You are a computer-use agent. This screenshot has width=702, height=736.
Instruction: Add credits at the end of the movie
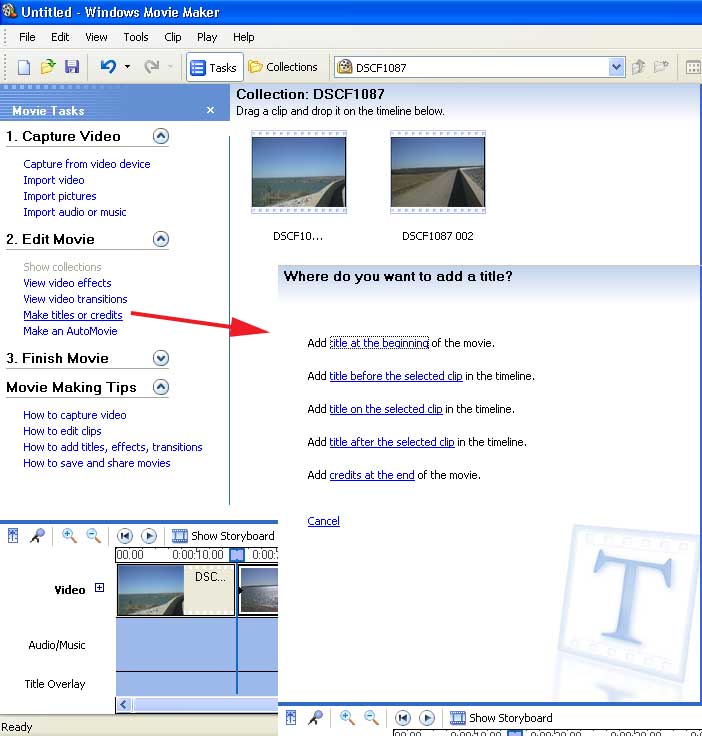click(x=372, y=475)
